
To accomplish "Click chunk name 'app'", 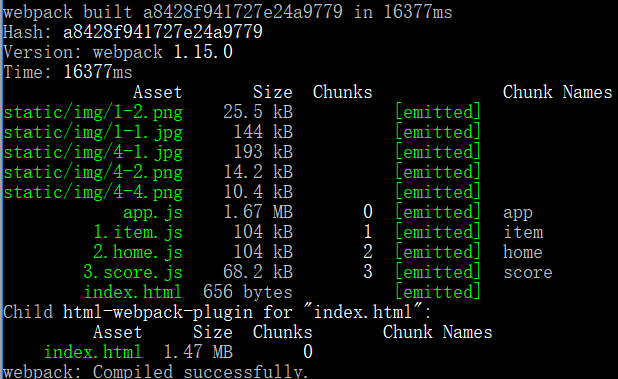I will (x=518, y=213).
